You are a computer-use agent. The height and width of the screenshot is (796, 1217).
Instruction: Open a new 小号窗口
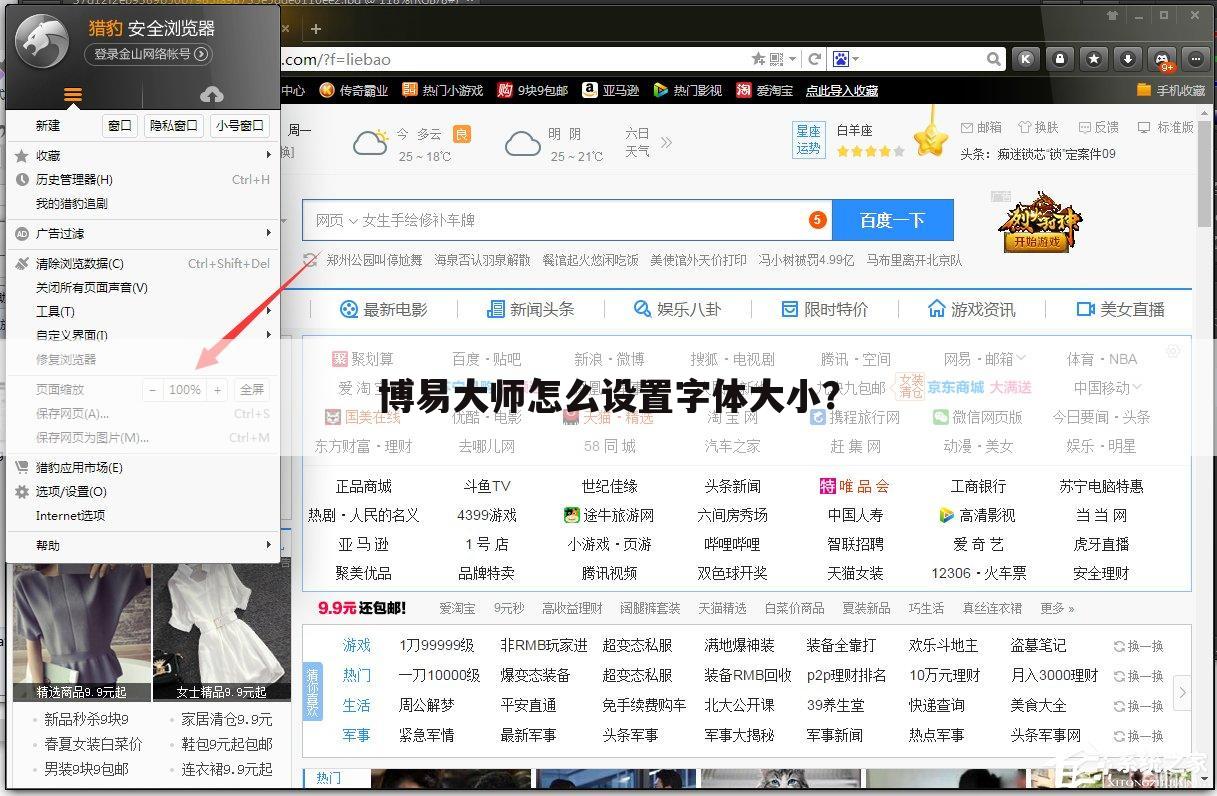coord(240,125)
